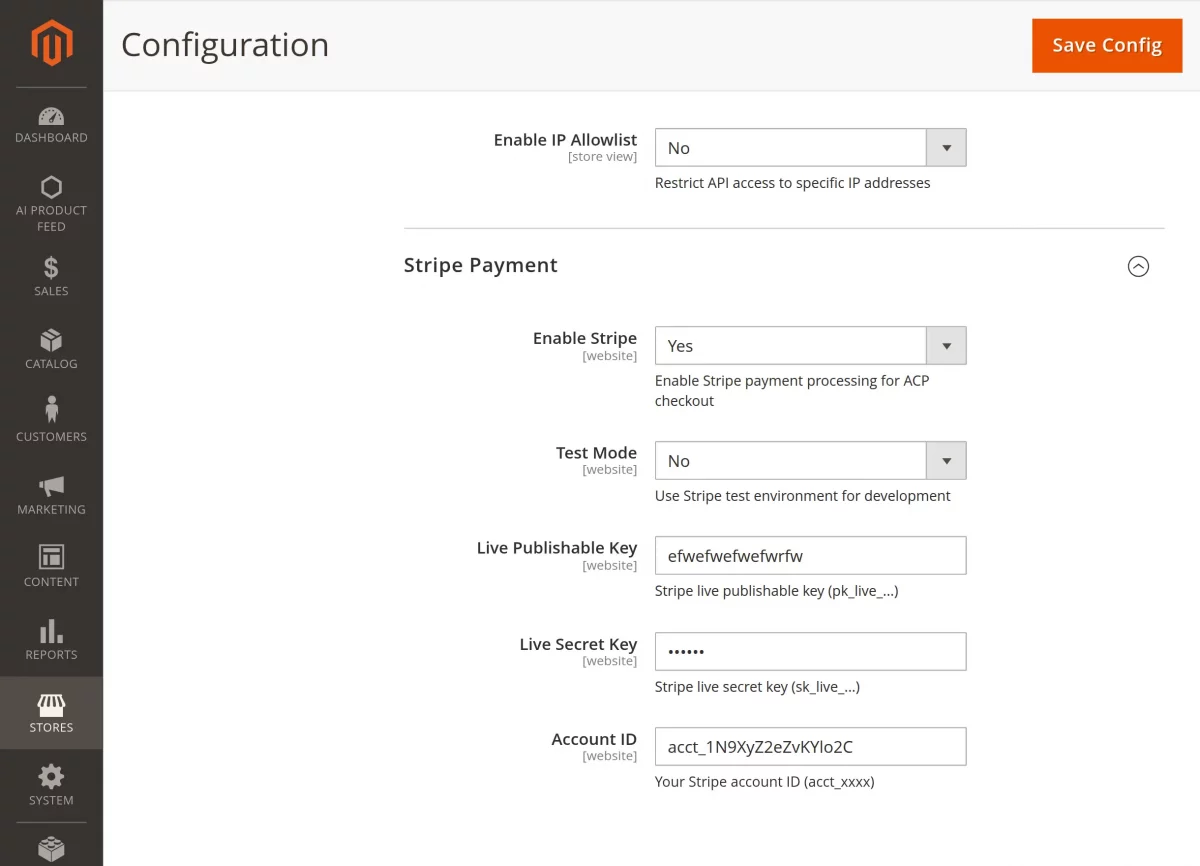1200x866 pixels.
Task: Click the Magento logo in the top corner
Action: click(51, 43)
